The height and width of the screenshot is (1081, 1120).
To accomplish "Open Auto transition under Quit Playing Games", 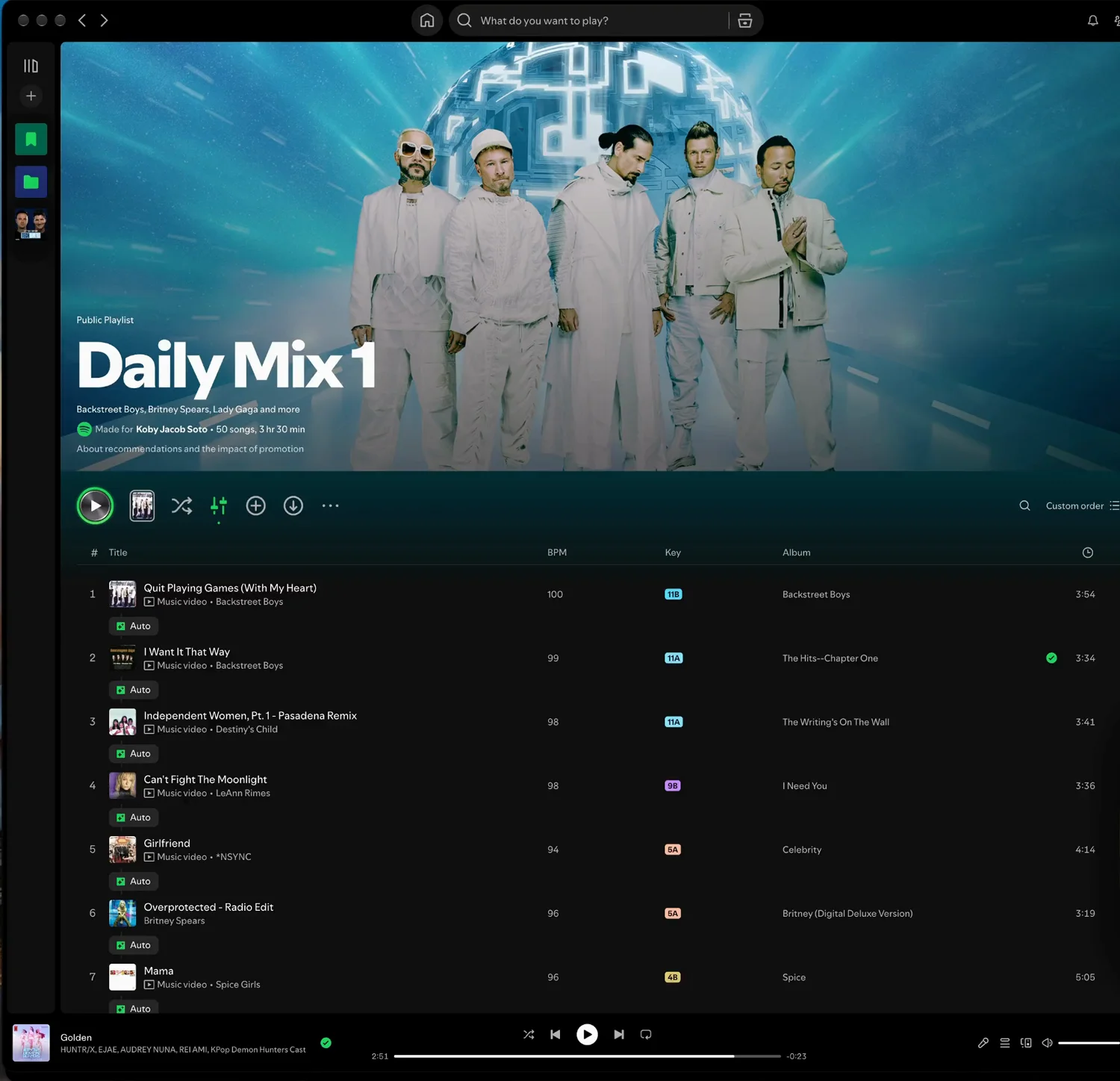I will click(x=134, y=626).
